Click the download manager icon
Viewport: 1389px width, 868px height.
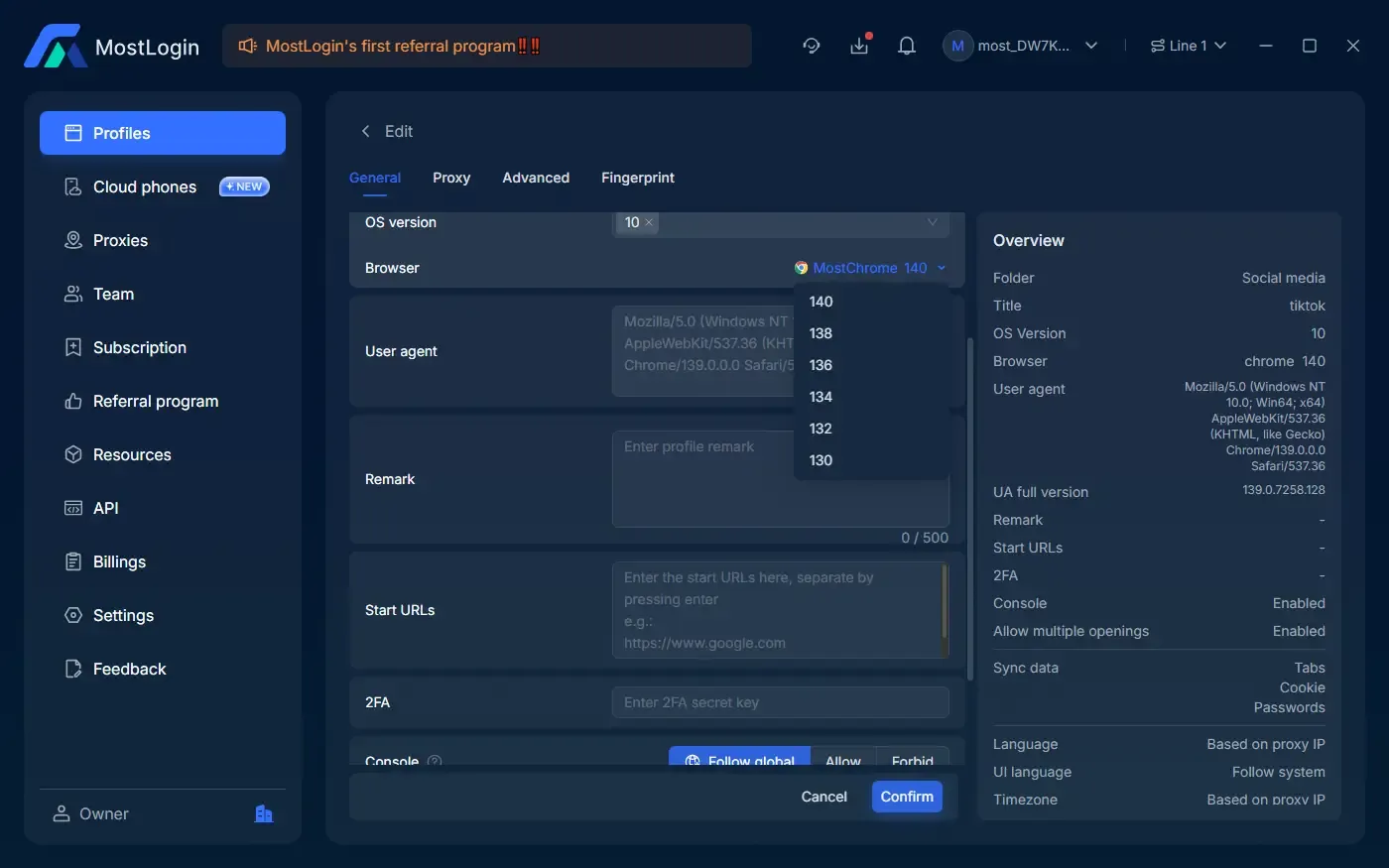[859, 46]
